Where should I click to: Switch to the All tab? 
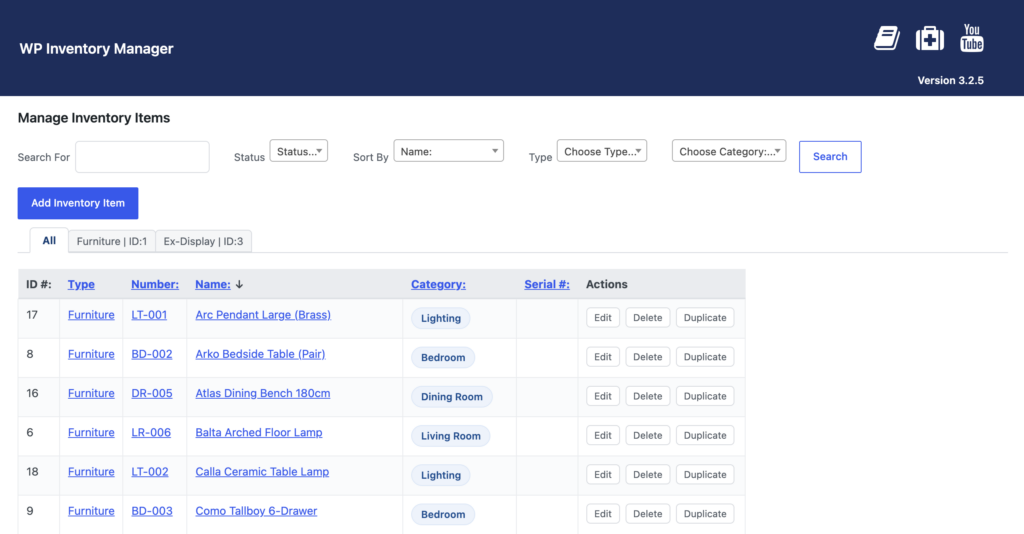coord(49,240)
